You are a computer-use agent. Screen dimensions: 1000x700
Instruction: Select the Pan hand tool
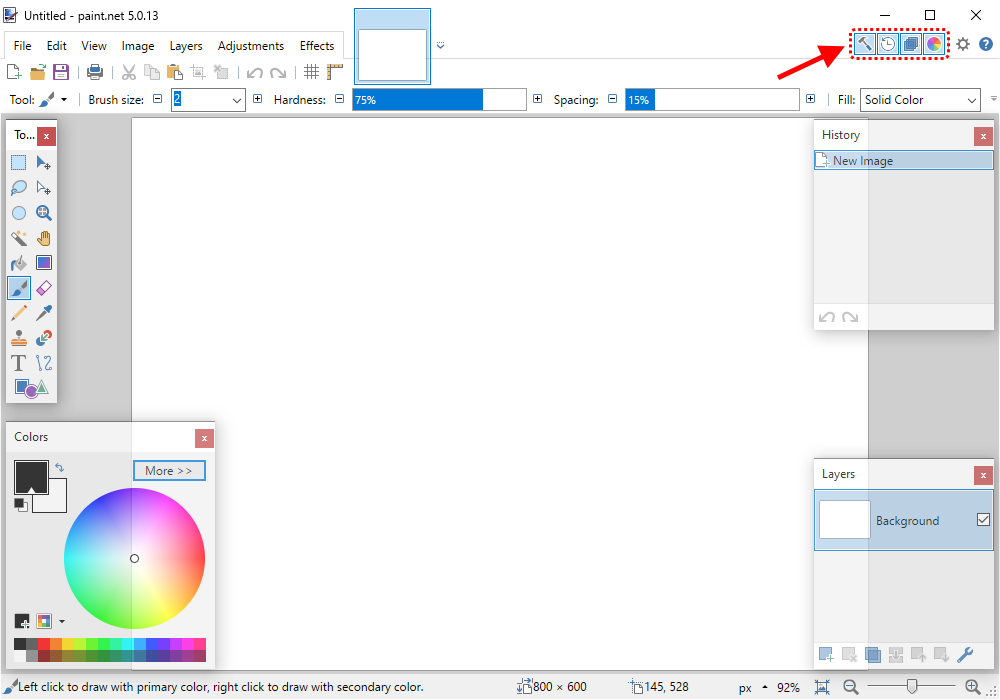[43, 238]
